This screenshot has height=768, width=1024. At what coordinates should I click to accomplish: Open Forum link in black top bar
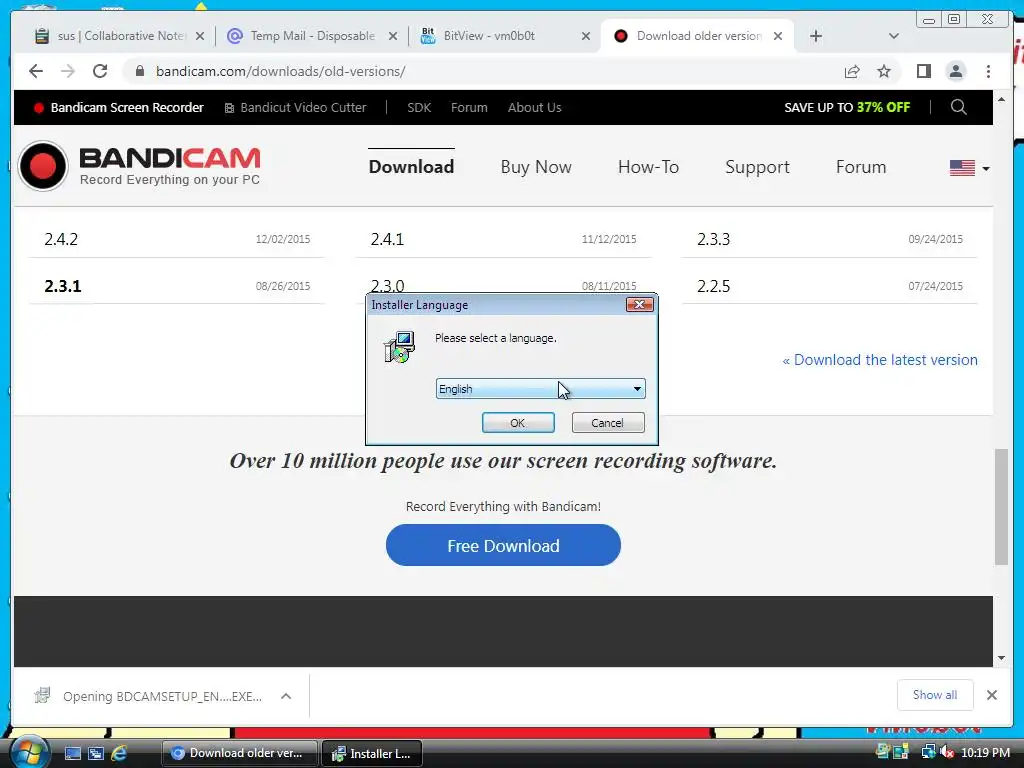point(469,107)
